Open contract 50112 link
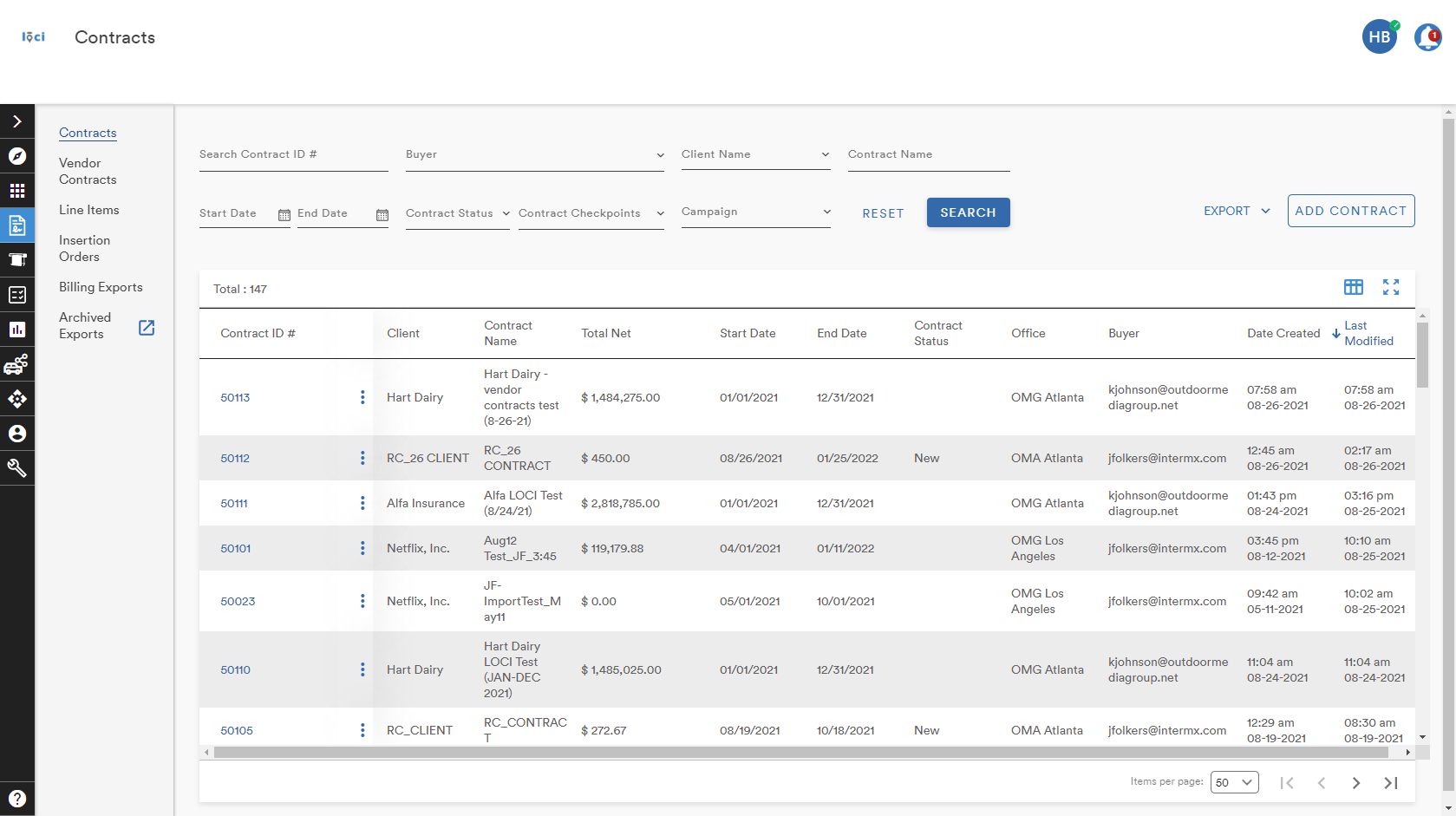The height and width of the screenshot is (816, 1456). coord(235,458)
